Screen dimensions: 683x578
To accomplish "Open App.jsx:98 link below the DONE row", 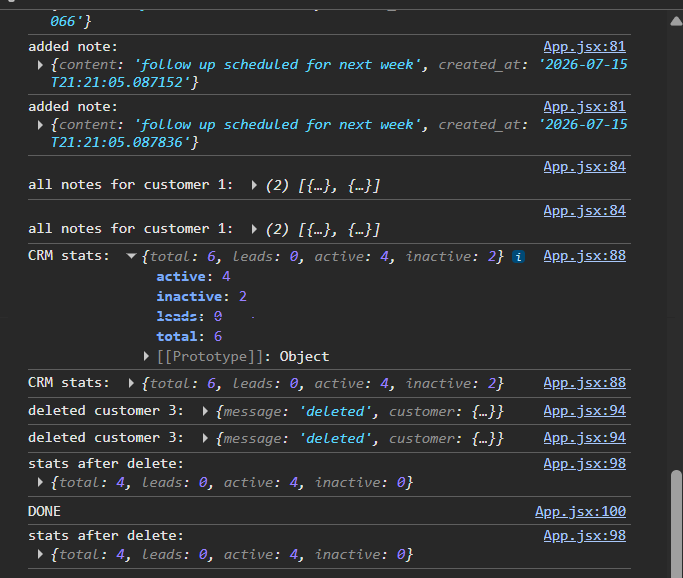I will tap(585, 536).
